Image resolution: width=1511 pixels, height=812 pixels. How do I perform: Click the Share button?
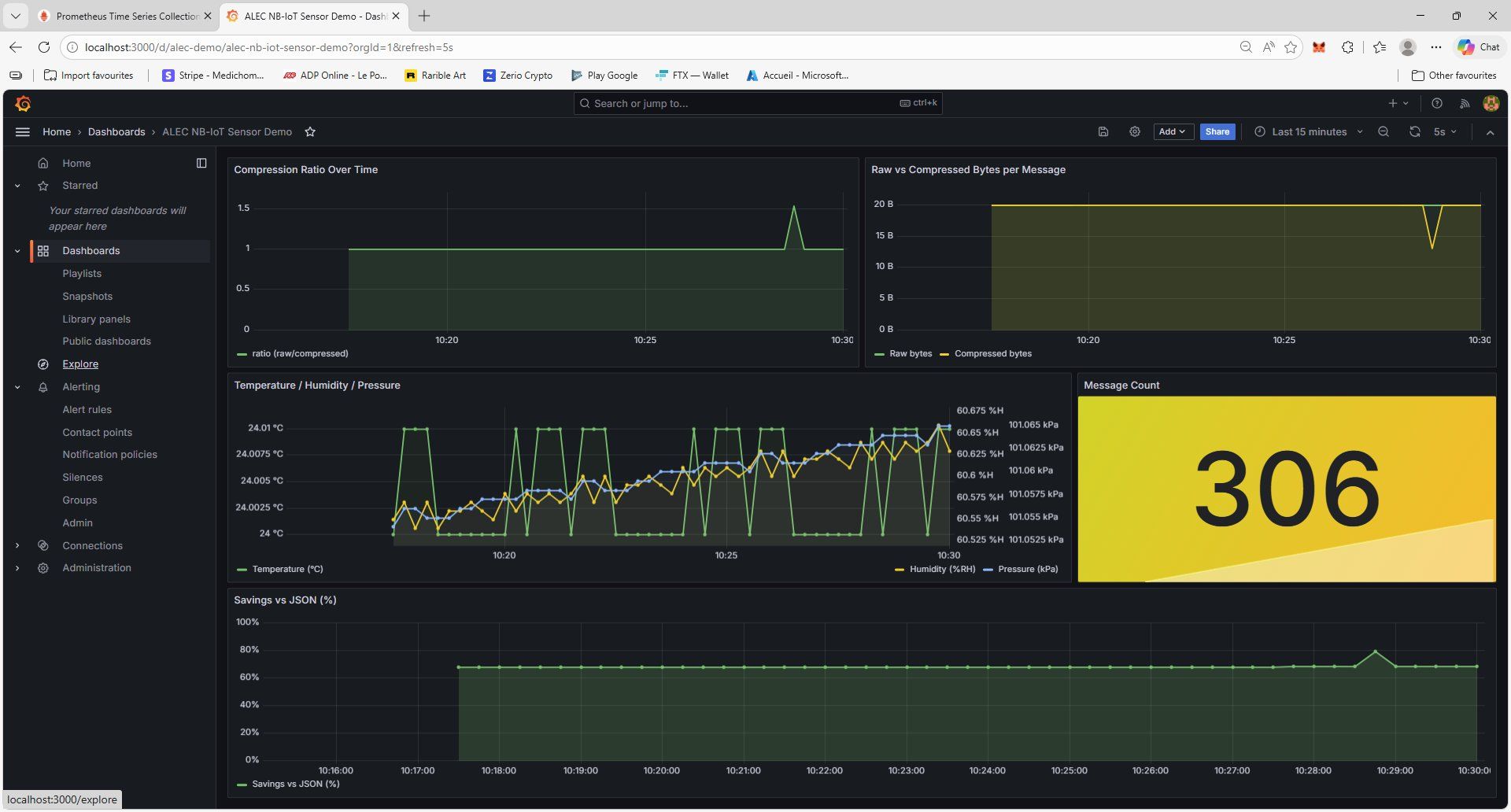[1217, 132]
